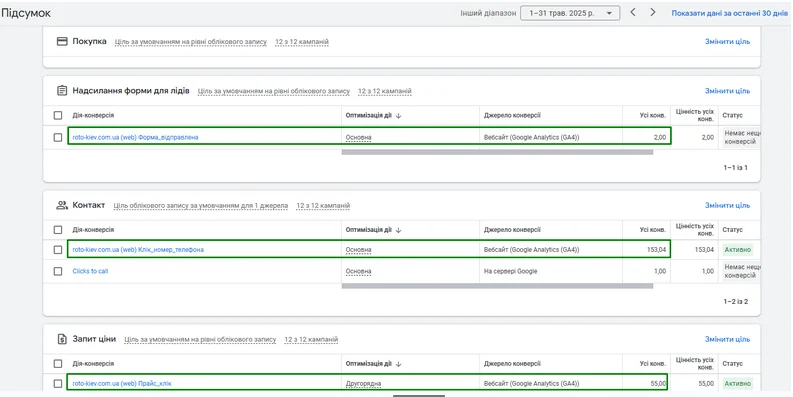
Task: Open Другорядна optimization dropdown for Прайс_клік
Action: [363, 384]
